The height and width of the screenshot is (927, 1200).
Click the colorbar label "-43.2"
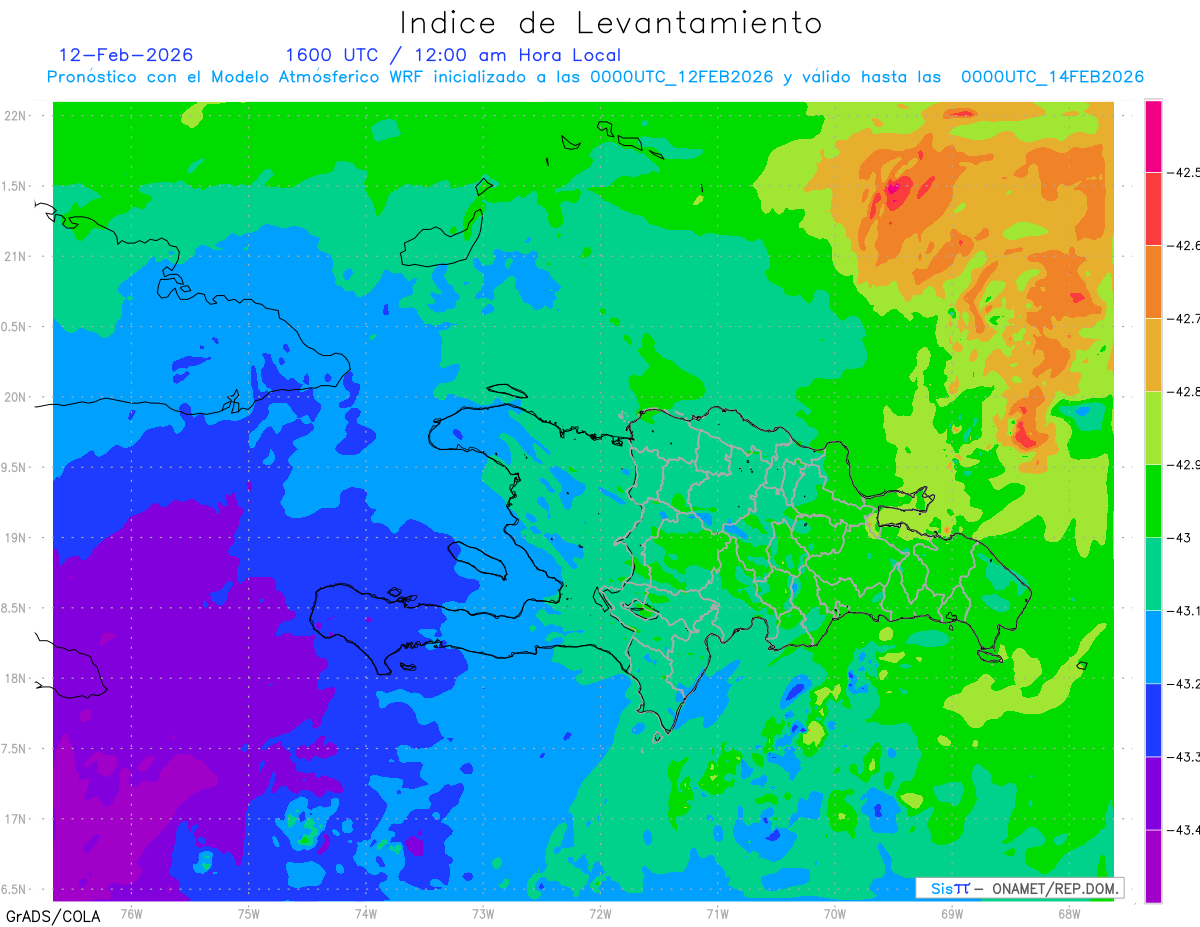(1184, 684)
